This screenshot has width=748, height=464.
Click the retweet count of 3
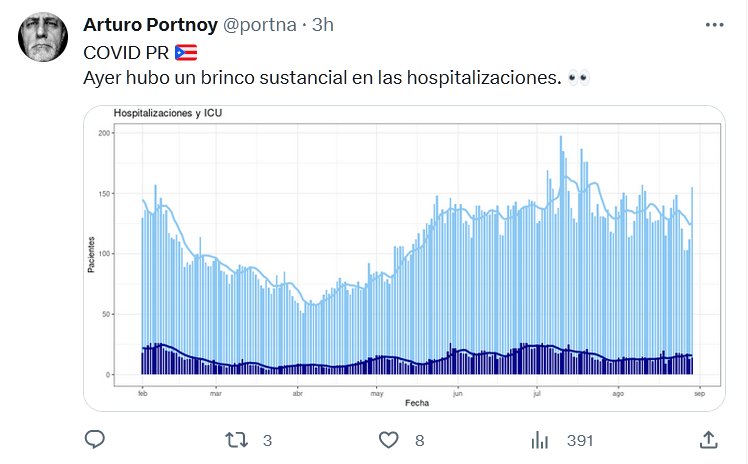pyautogui.click(x=267, y=440)
